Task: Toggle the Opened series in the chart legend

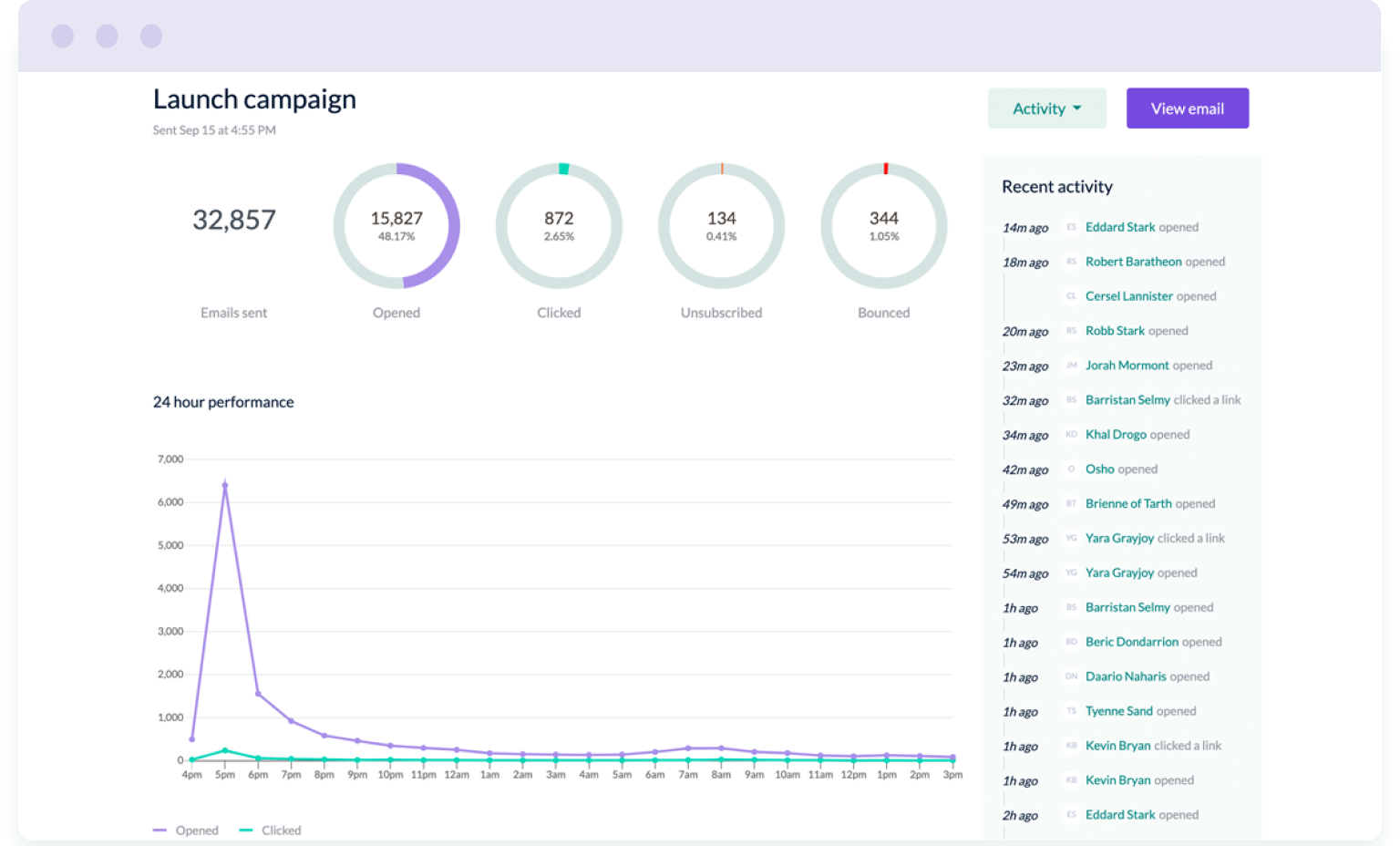Action: pyautogui.click(x=185, y=830)
